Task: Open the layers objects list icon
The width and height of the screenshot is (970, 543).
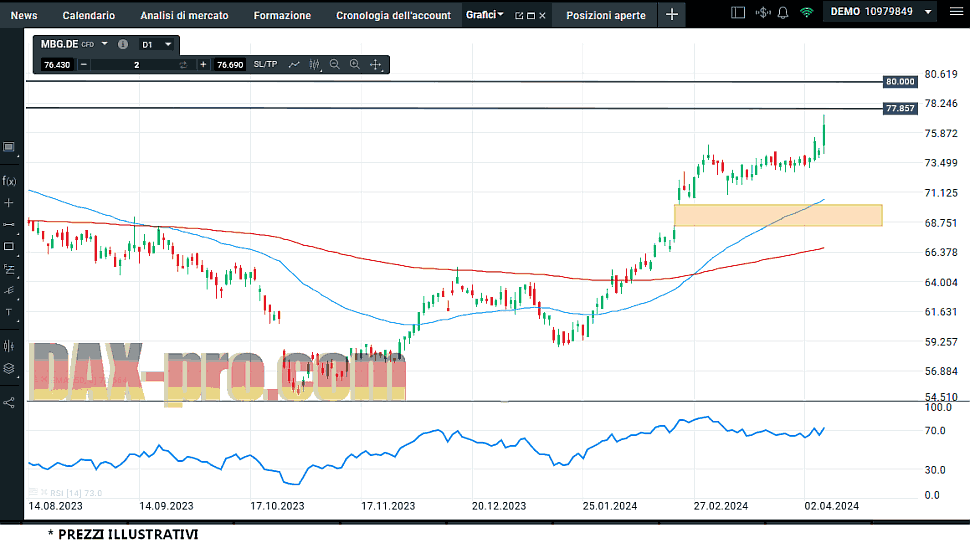Action: tap(9, 369)
